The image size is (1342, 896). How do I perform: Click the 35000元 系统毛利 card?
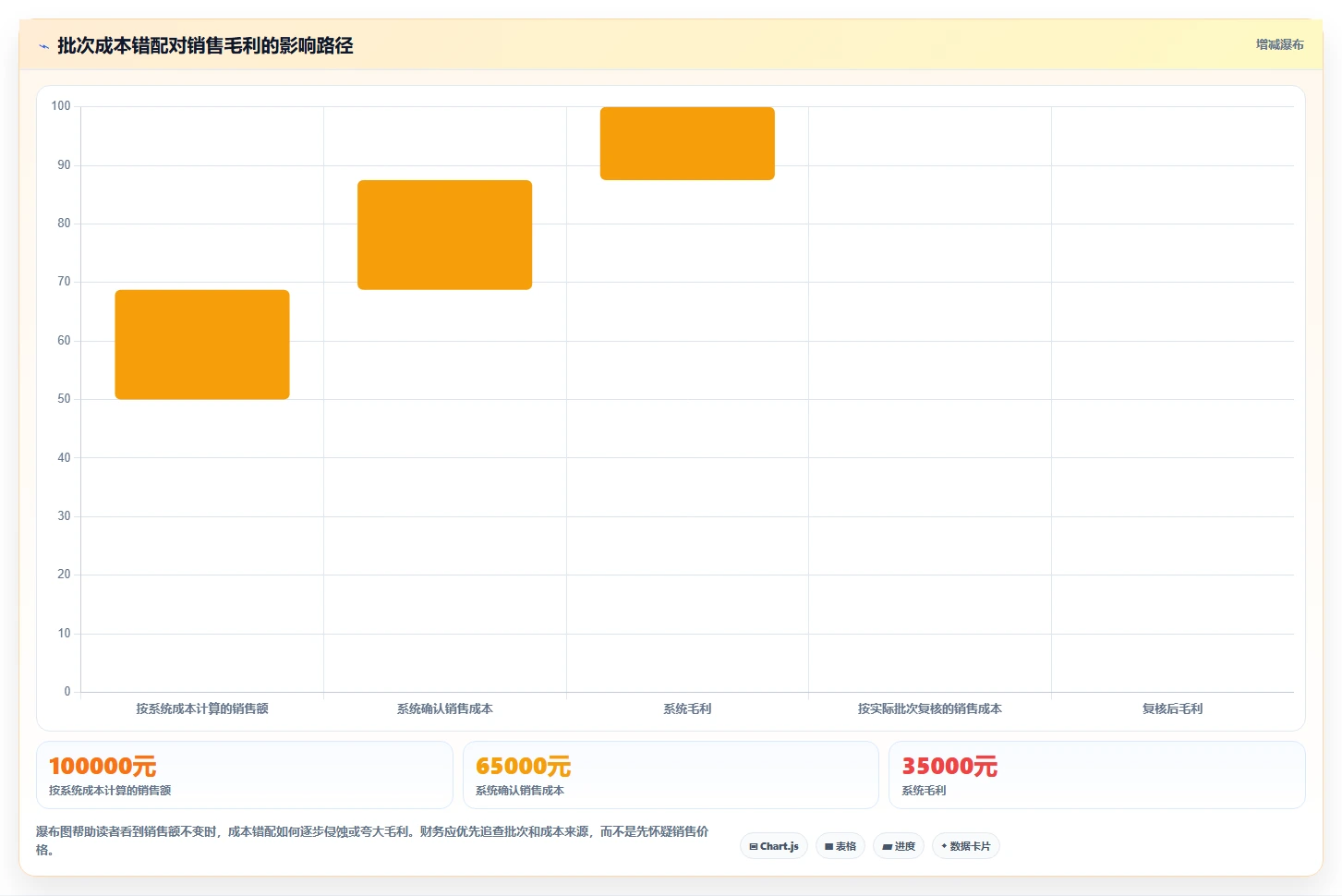point(1097,775)
